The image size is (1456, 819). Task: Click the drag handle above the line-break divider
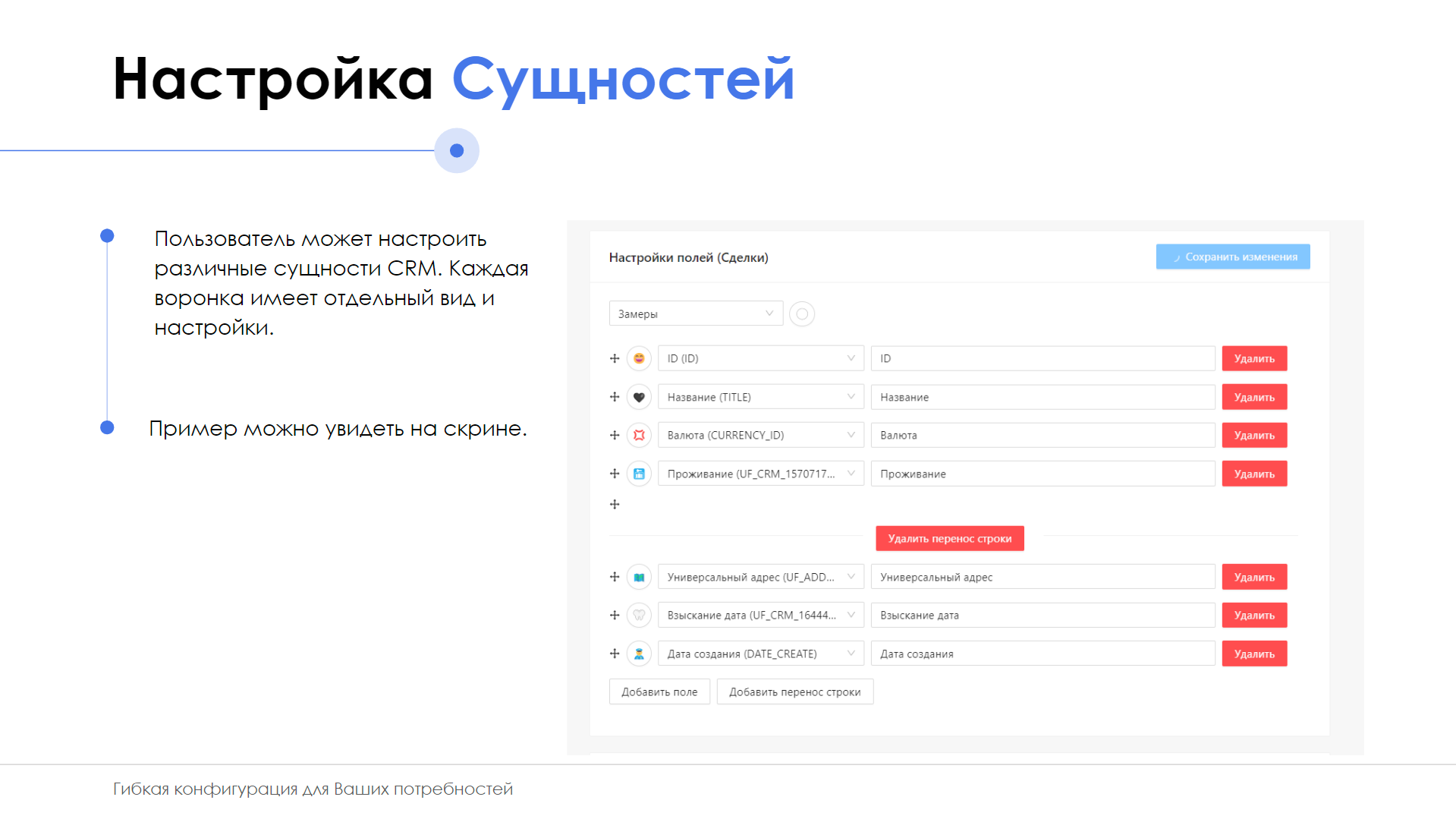click(x=615, y=504)
